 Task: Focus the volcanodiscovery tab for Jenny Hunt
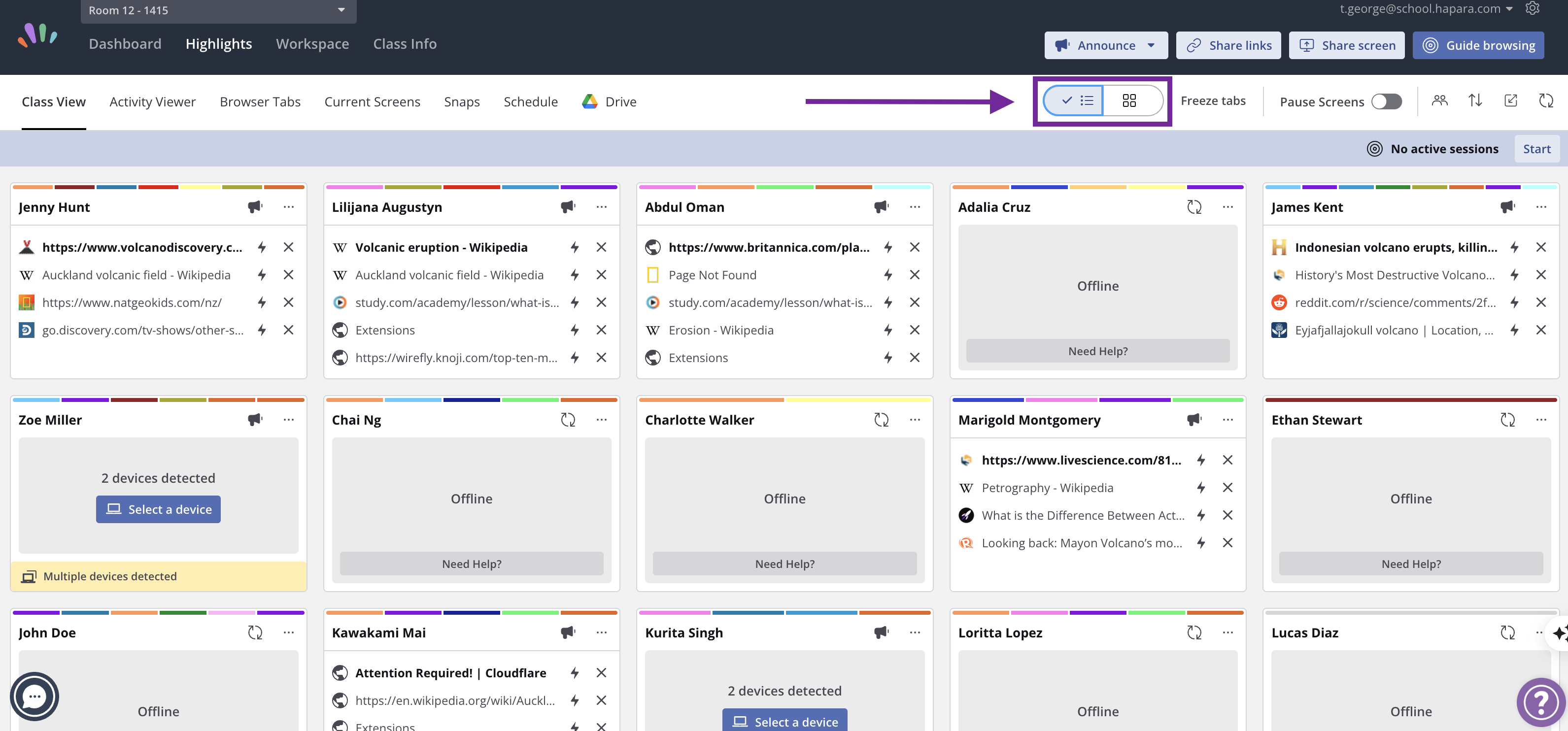pyautogui.click(x=262, y=247)
